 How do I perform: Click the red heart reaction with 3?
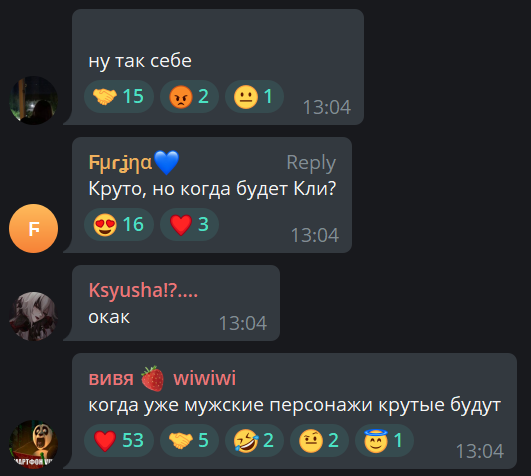189,224
